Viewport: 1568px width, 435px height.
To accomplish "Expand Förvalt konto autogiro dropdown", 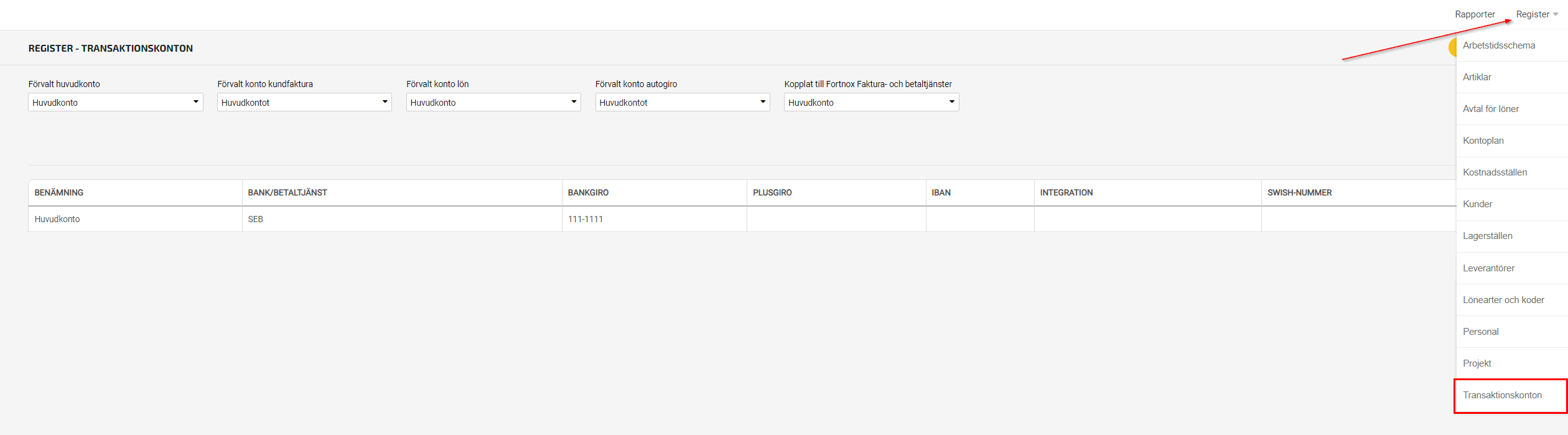I will tap(683, 102).
